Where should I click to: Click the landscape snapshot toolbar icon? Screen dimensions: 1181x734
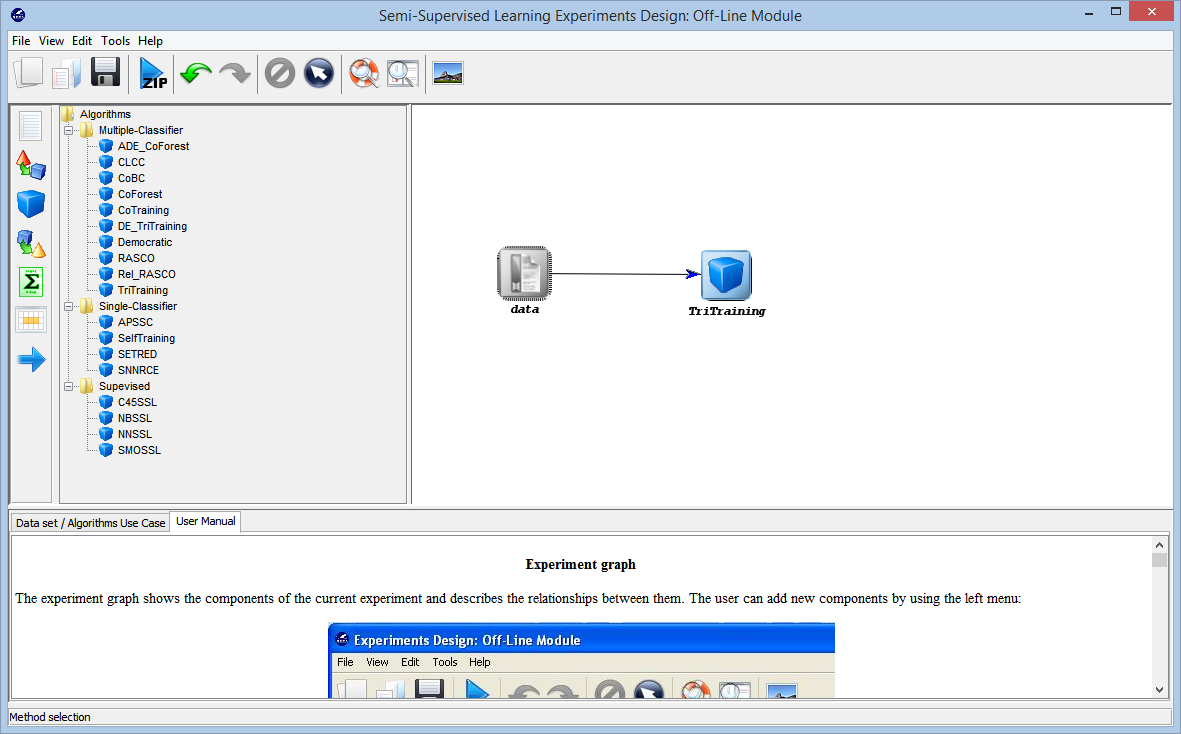[x=448, y=73]
